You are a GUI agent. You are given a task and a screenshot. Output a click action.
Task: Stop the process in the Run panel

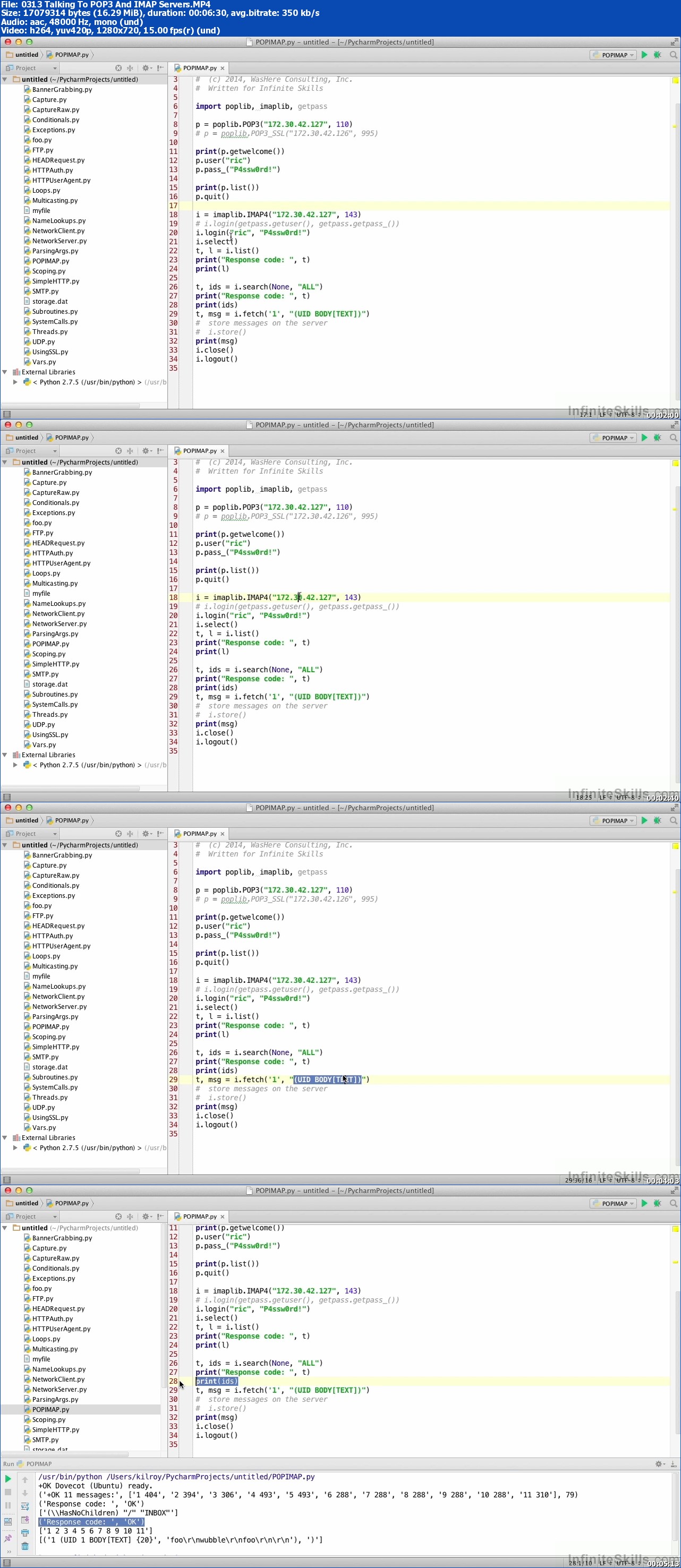click(x=8, y=1492)
